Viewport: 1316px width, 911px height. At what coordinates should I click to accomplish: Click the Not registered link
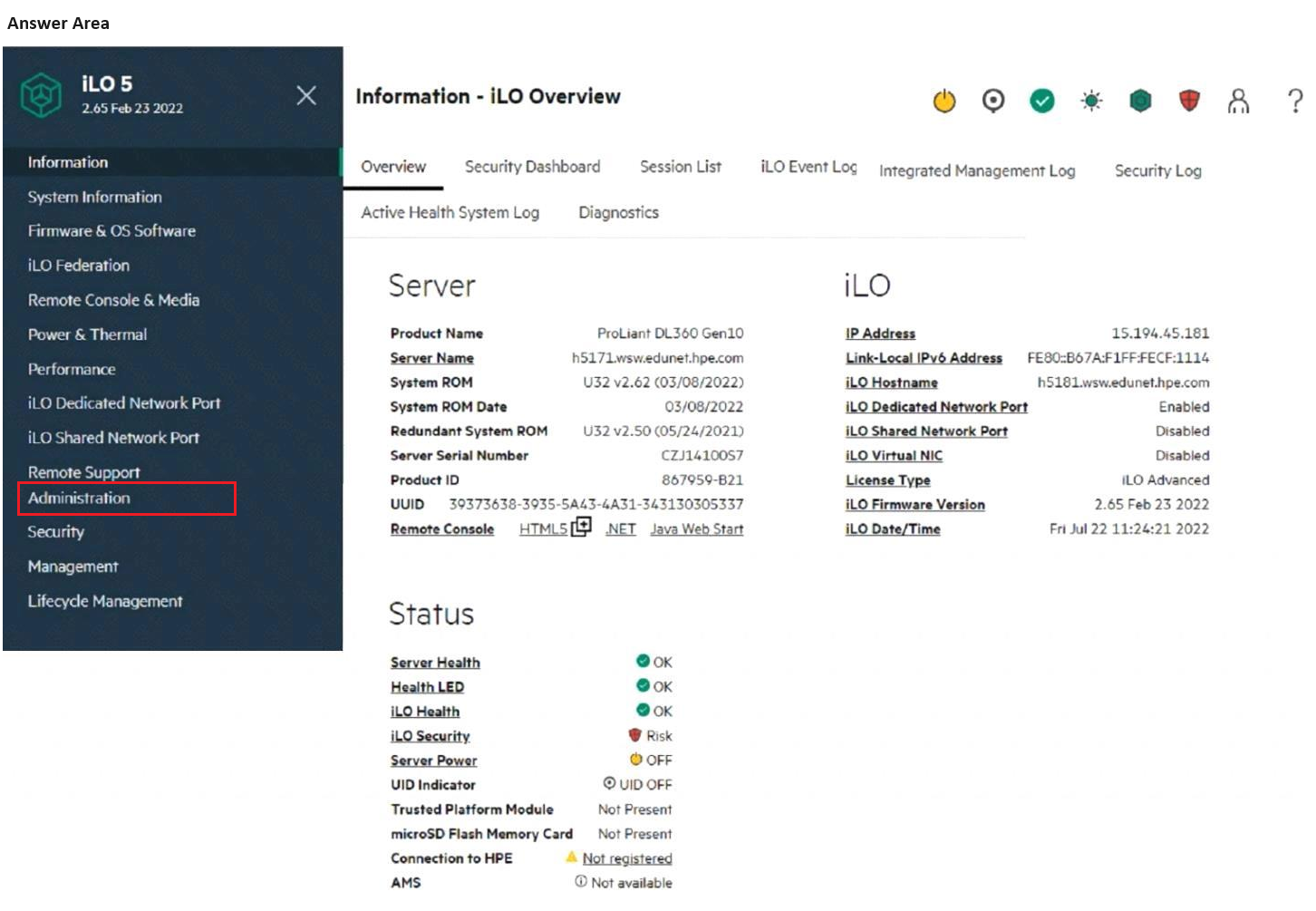(x=627, y=858)
